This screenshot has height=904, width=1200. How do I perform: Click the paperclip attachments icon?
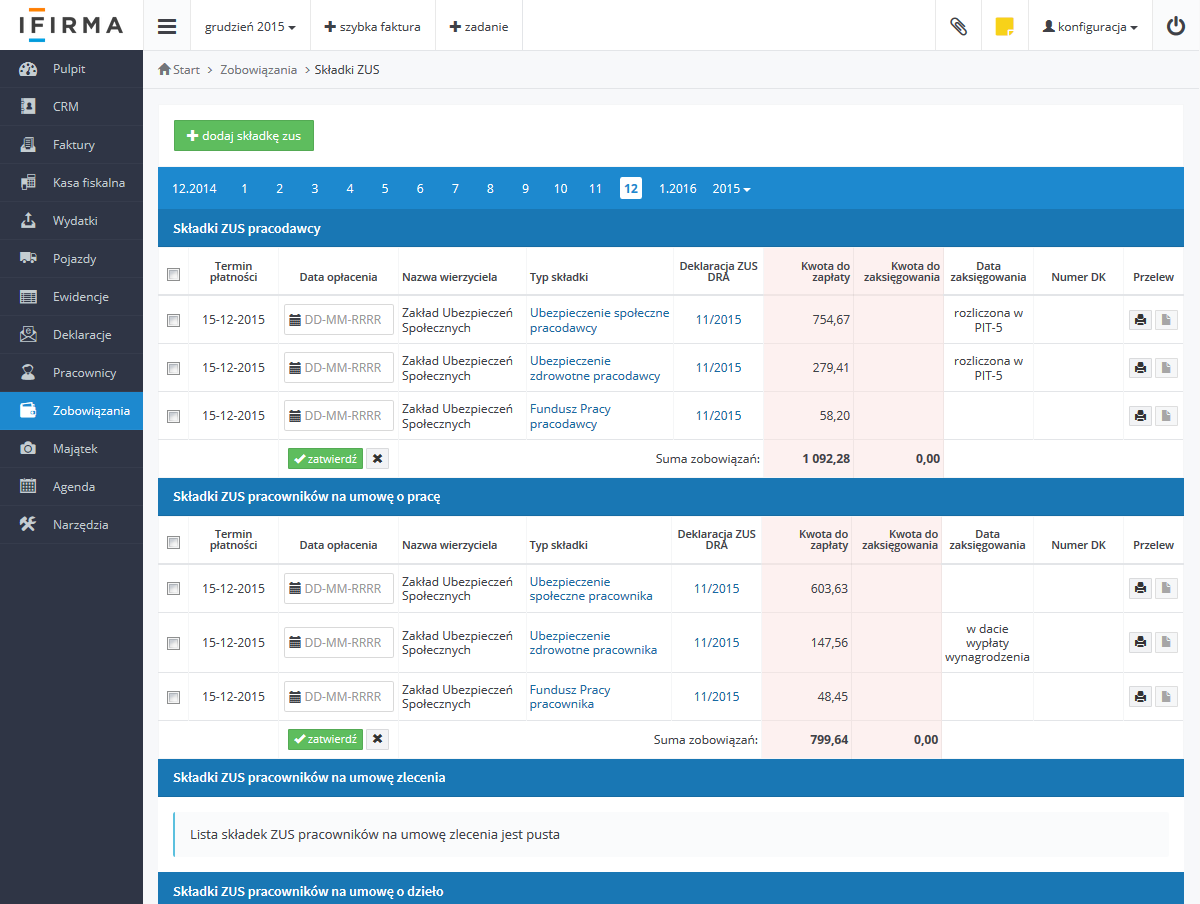[x=958, y=27]
